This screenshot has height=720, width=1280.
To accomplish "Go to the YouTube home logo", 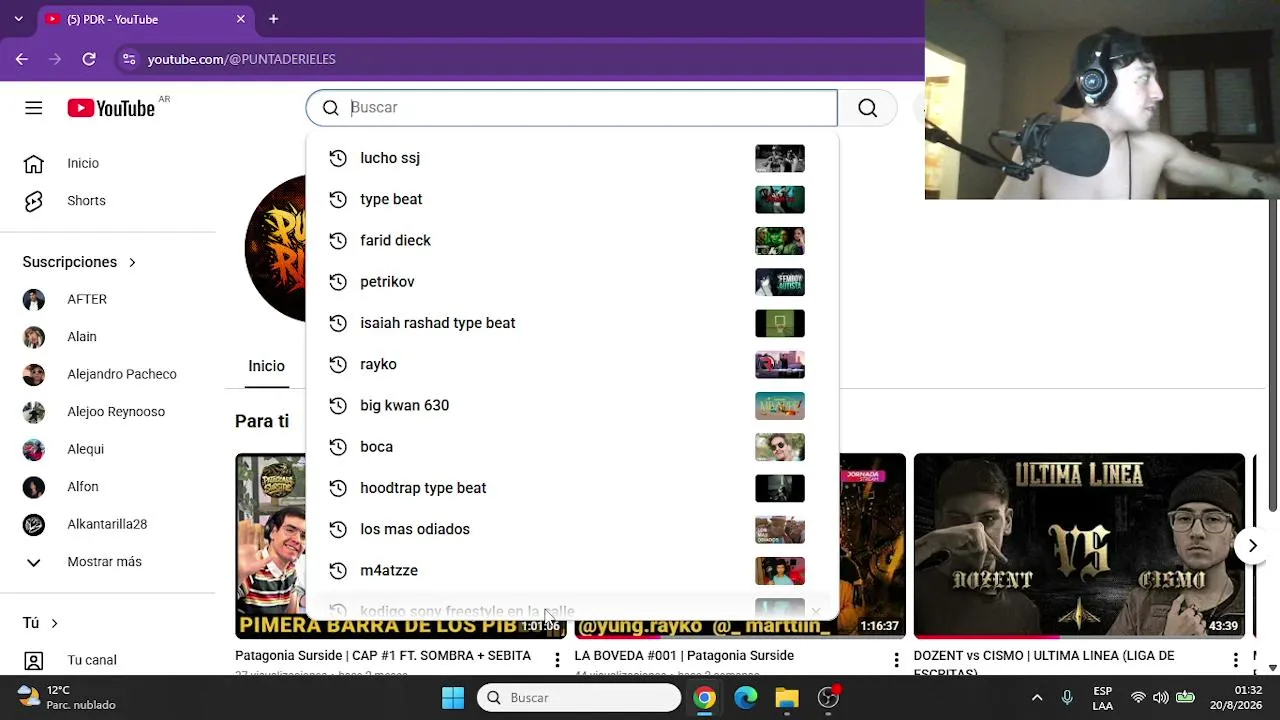I will 111,108.
